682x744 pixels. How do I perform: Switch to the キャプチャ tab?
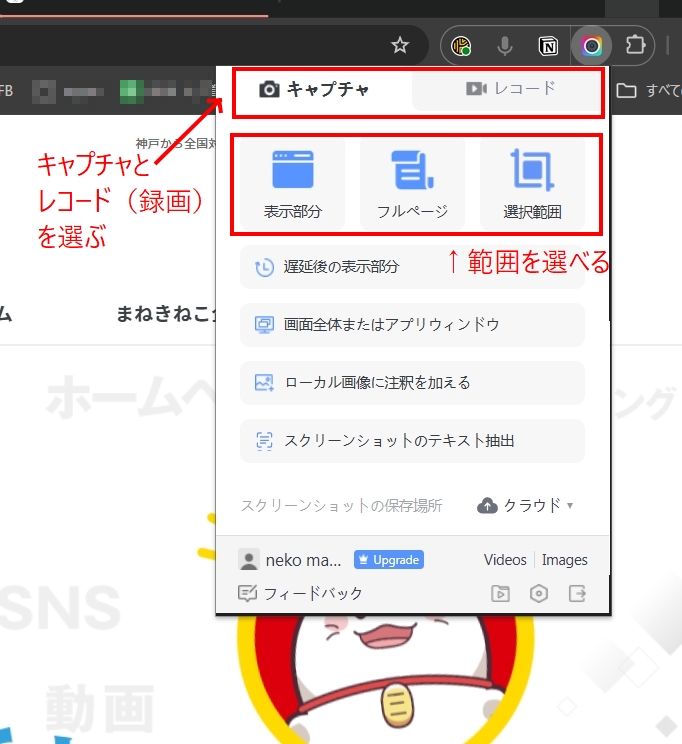point(315,89)
